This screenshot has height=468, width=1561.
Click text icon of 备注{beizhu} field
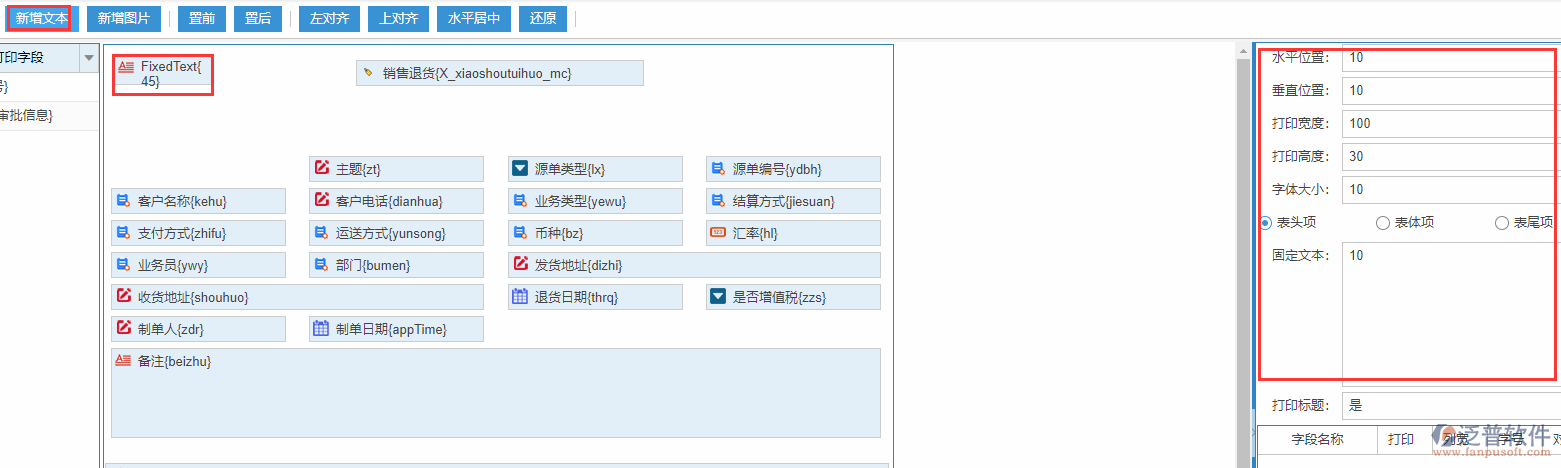coord(123,360)
